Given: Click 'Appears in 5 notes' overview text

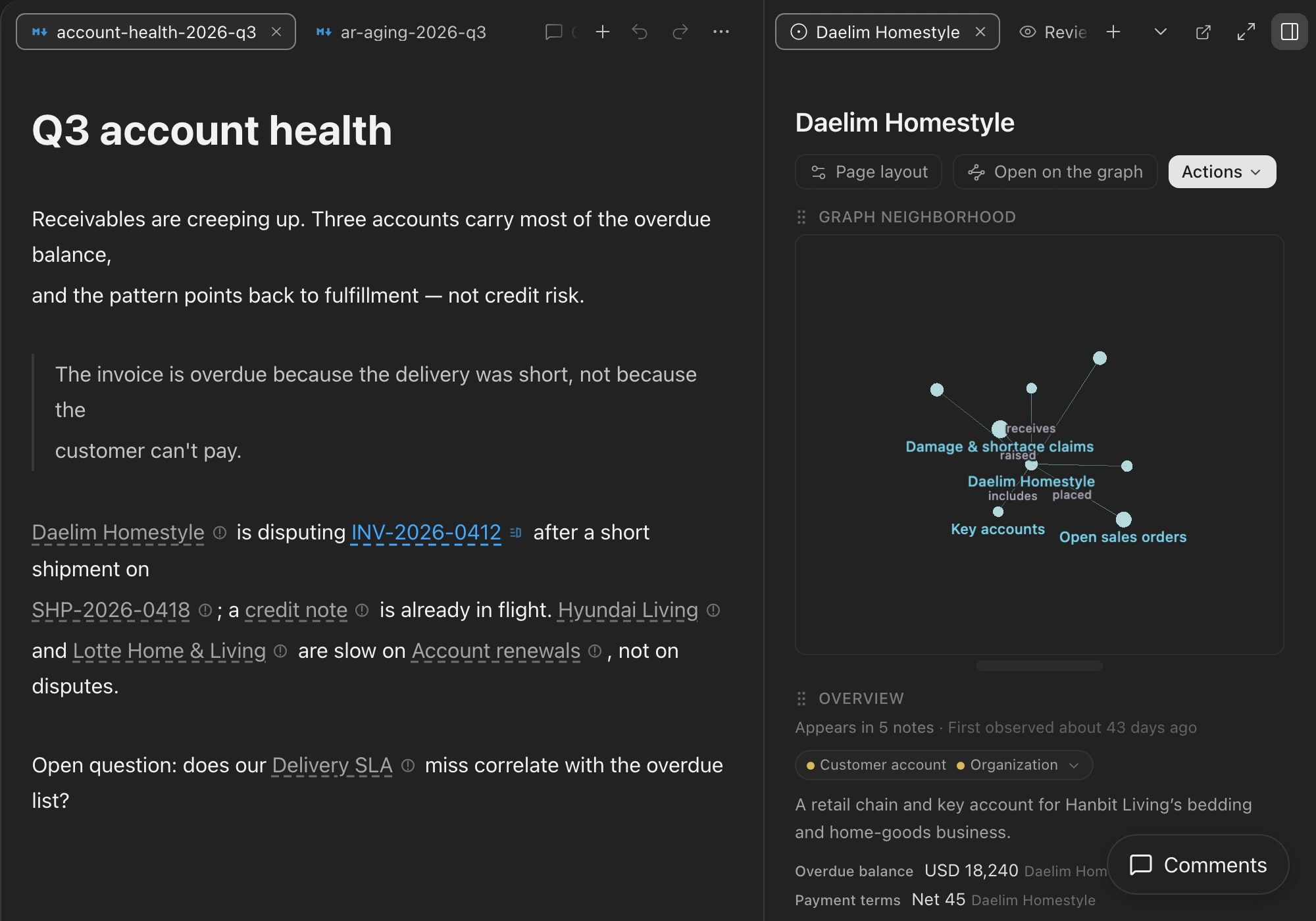Looking at the screenshot, I should tap(865, 728).
